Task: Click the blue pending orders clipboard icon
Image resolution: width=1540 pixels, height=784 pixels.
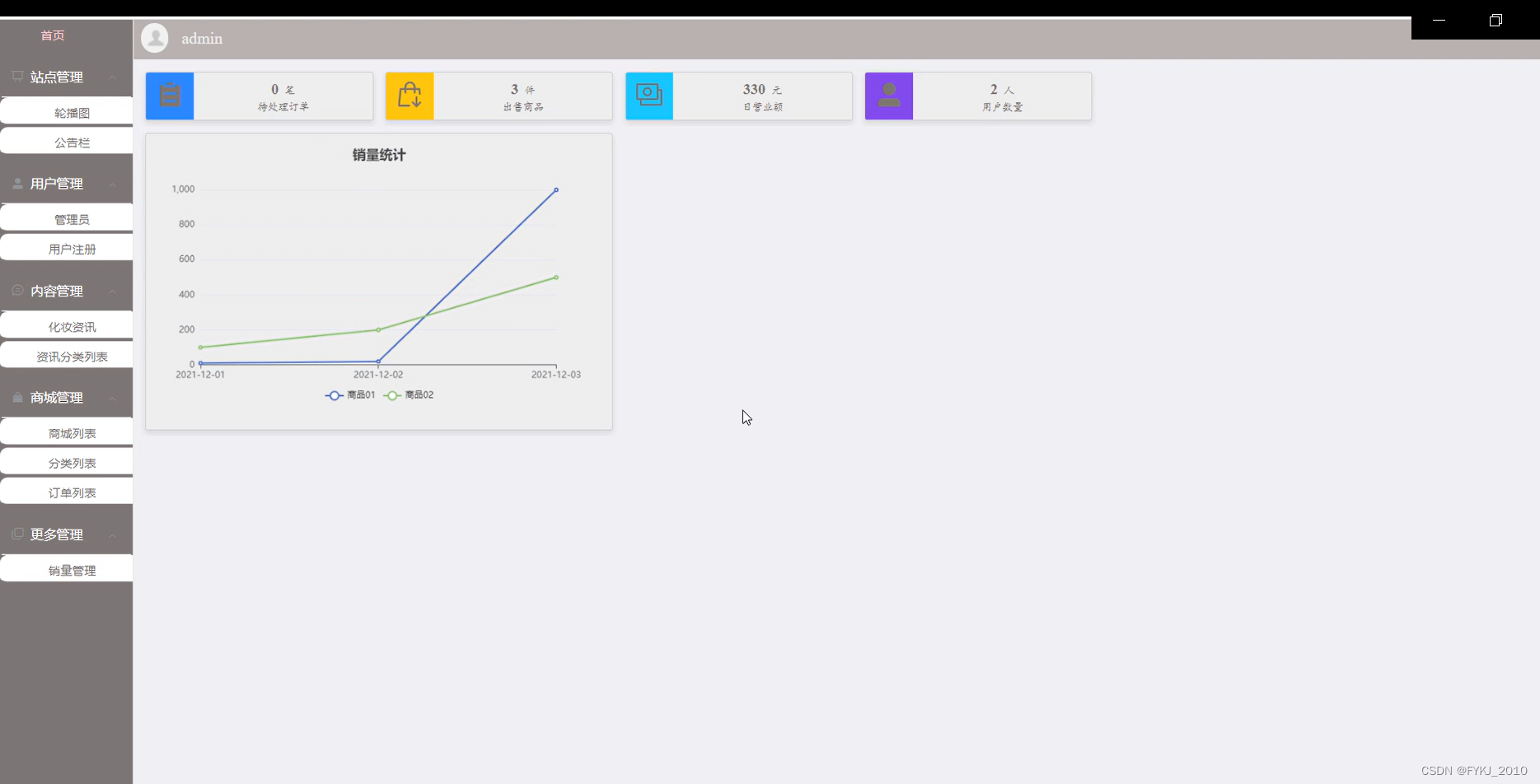Action: coord(170,96)
